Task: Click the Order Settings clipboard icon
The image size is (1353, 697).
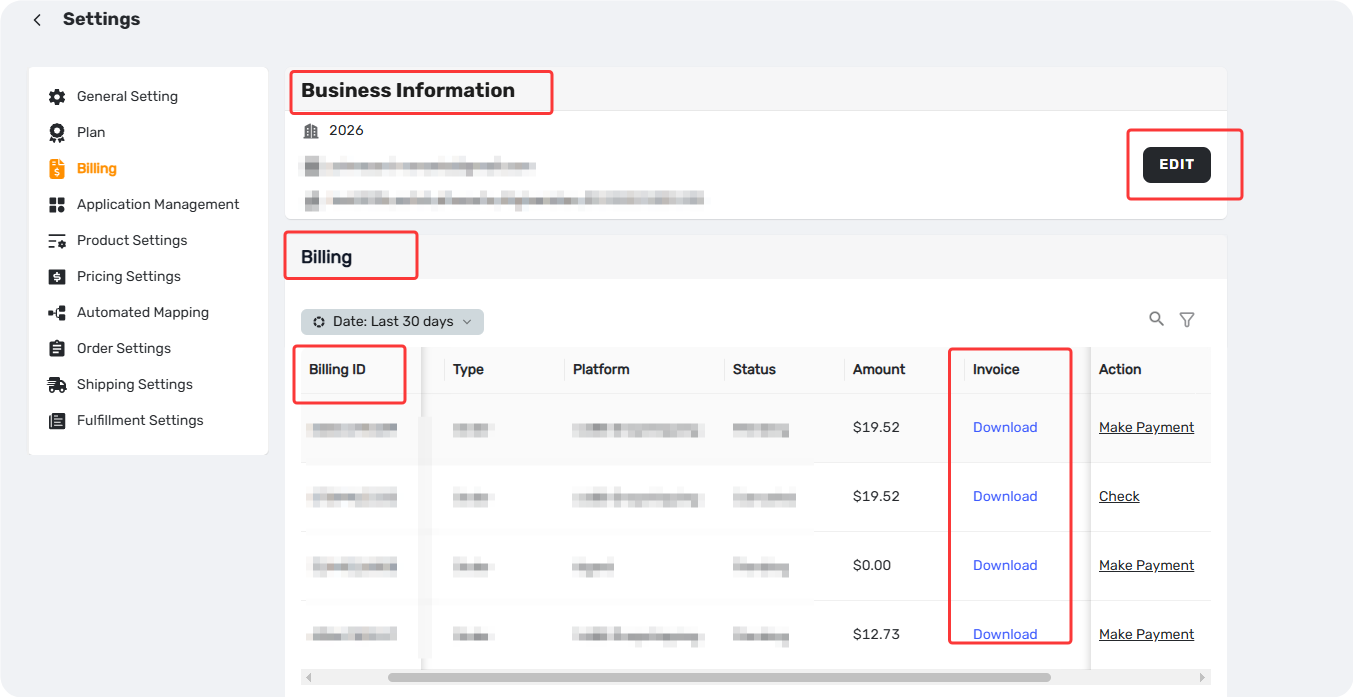Action: point(57,349)
